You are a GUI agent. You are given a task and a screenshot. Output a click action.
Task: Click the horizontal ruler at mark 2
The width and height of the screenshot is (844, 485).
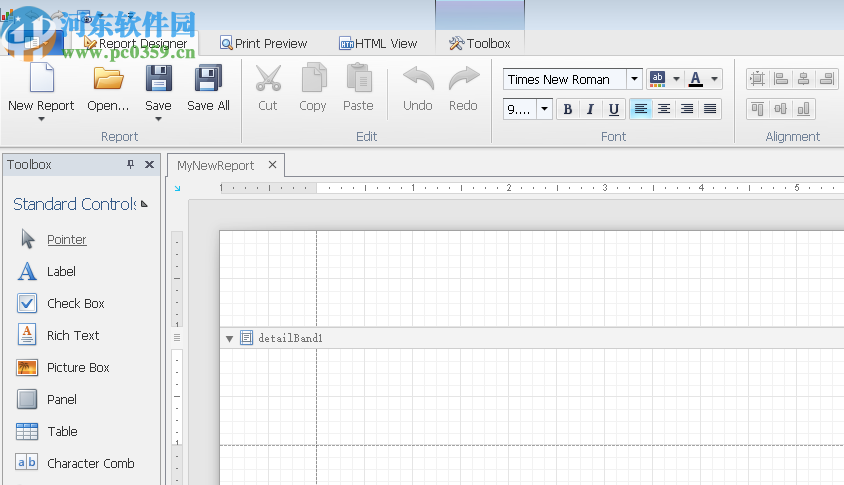point(508,187)
